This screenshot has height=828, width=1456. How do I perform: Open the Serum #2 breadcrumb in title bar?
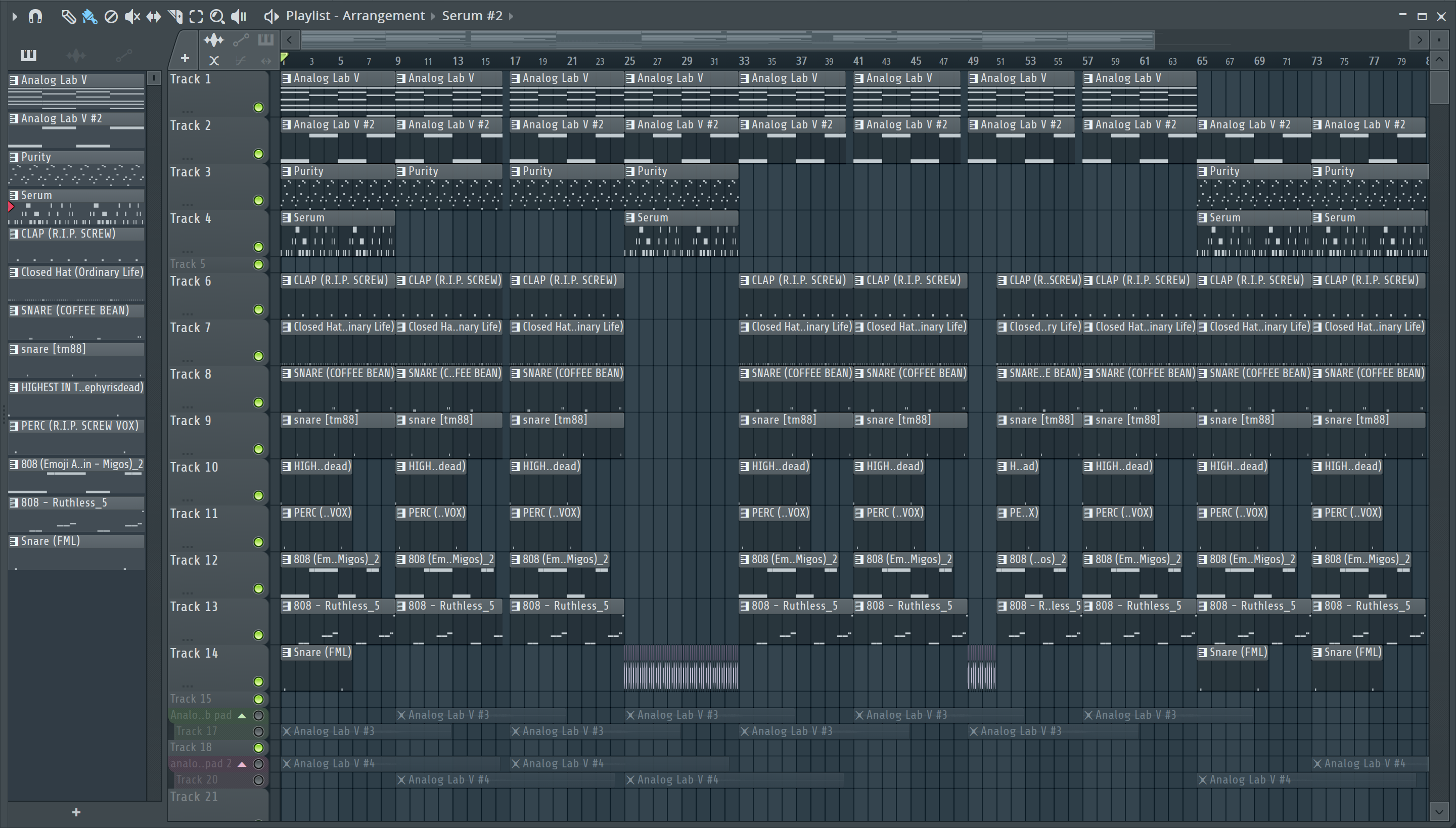pos(472,16)
